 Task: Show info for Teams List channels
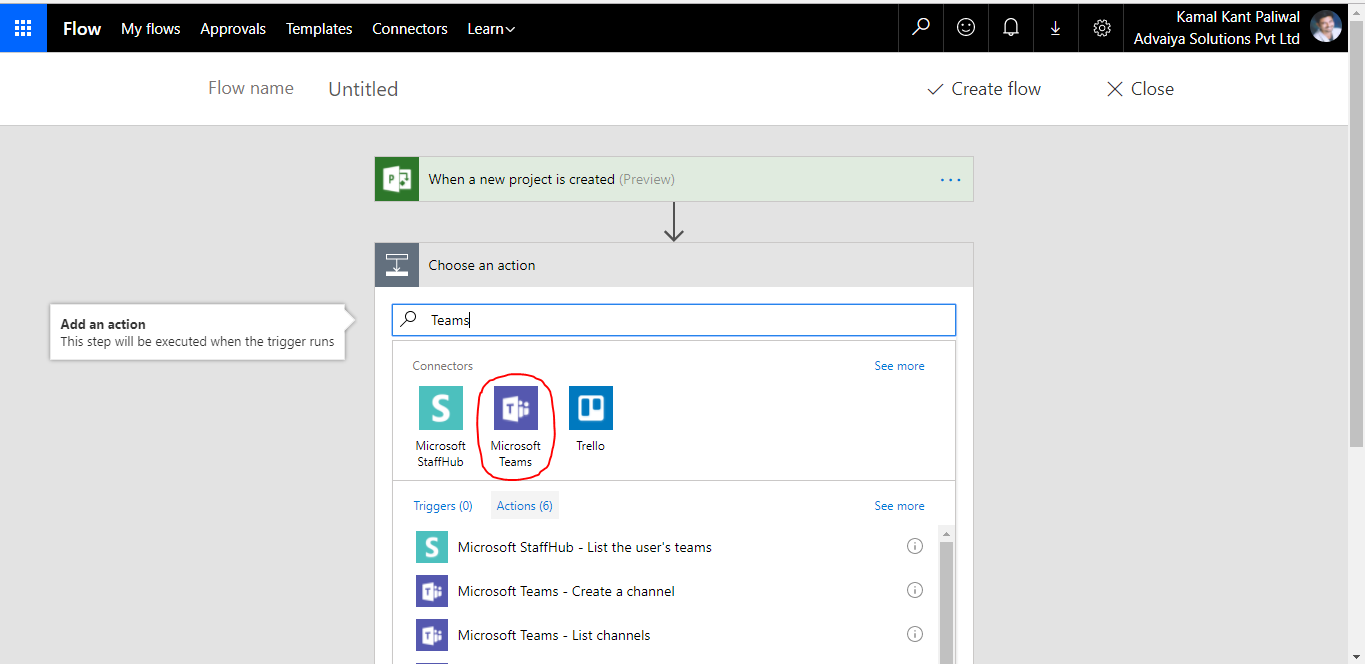pos(914,634)
